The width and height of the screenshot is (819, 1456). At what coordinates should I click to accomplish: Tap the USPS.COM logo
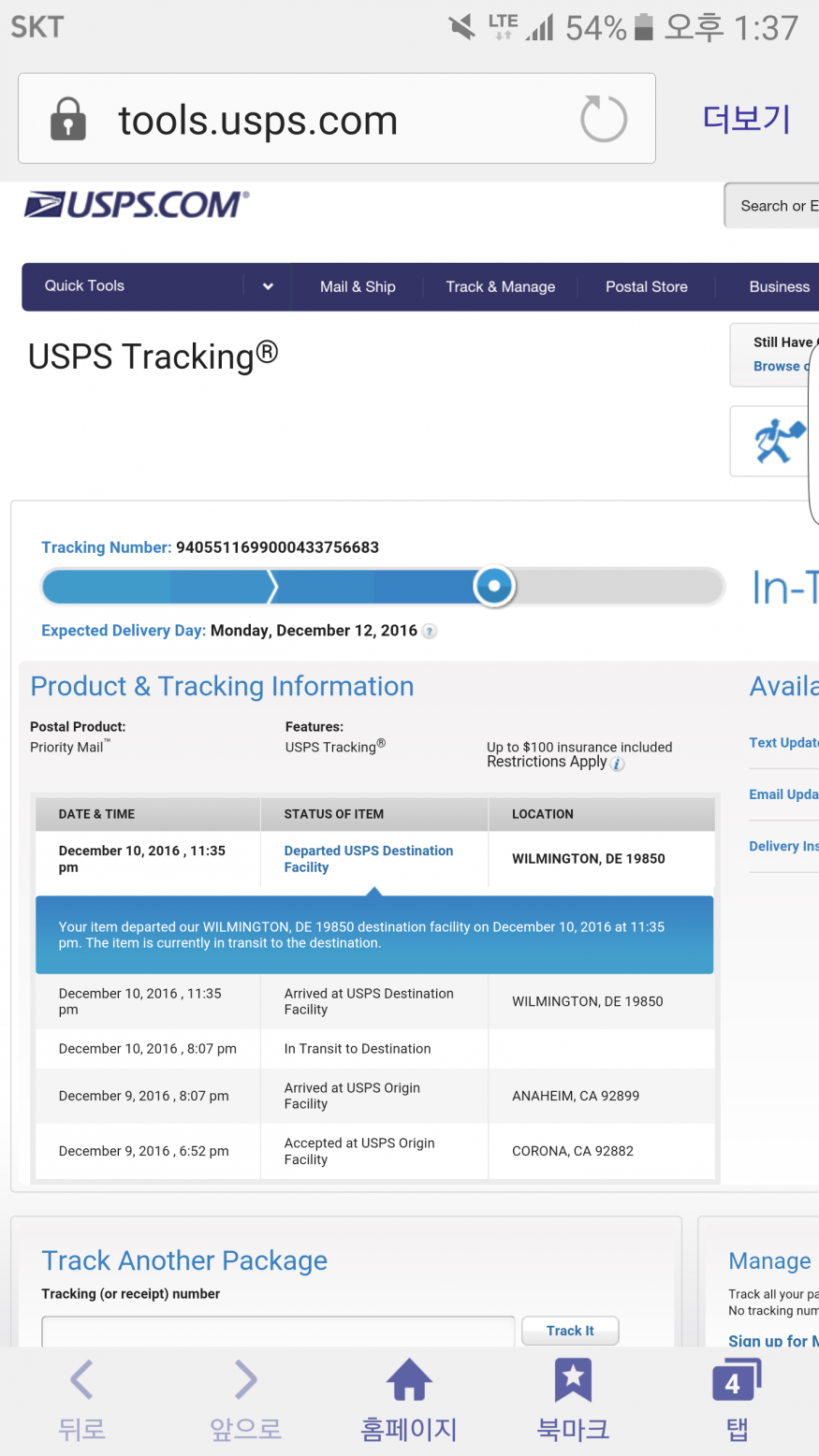(x=137, y=205)
